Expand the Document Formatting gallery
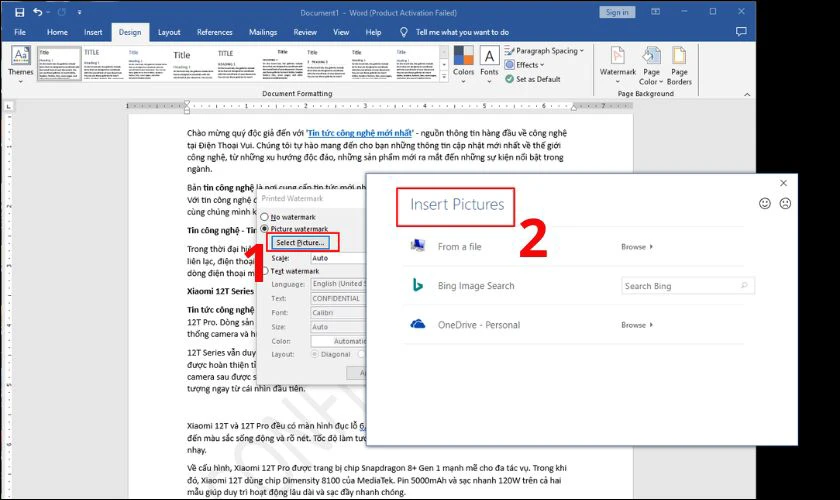The width and height of the screenshot is (840, 500). coord(444,77)
